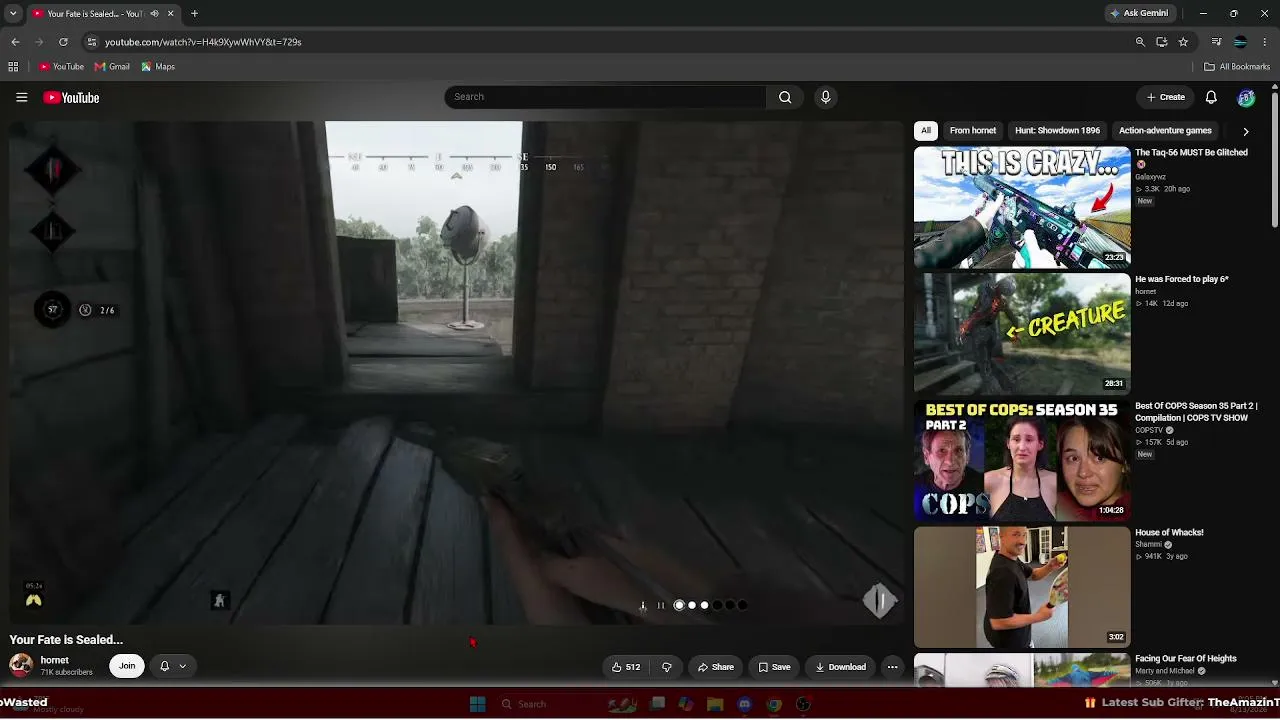Viewport: 1280px width, 720px height.
Task: Install app icon in the address bar
Action: (x=1162, y=42)
